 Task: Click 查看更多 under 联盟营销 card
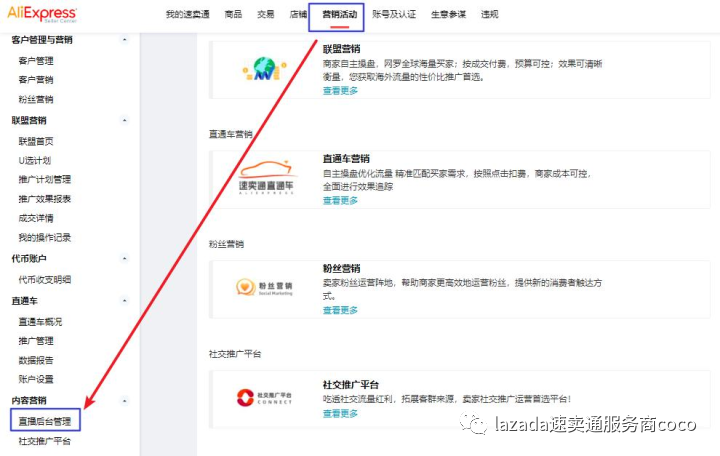pyautogui.click(x=340, y=90)
